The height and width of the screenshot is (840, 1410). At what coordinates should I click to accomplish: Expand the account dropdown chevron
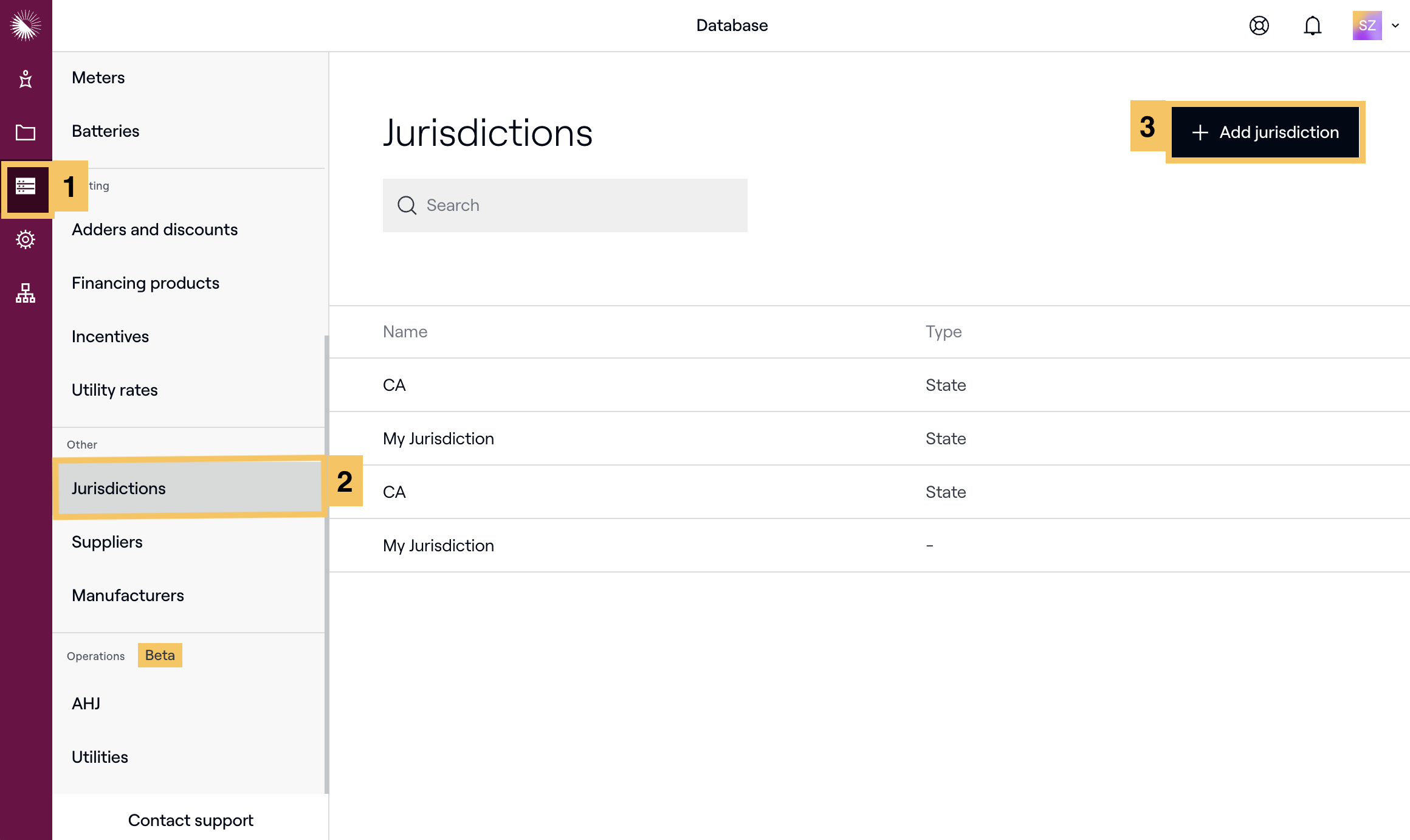[x=1396, y=26]
